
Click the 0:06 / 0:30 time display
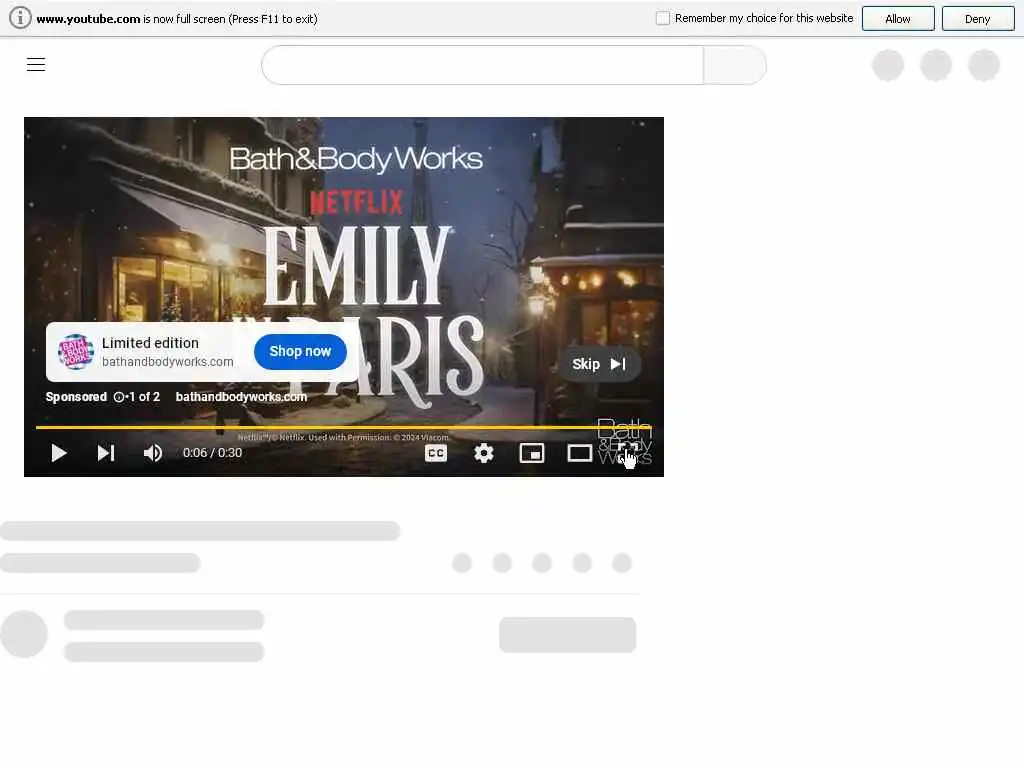(x=212, y=453)
